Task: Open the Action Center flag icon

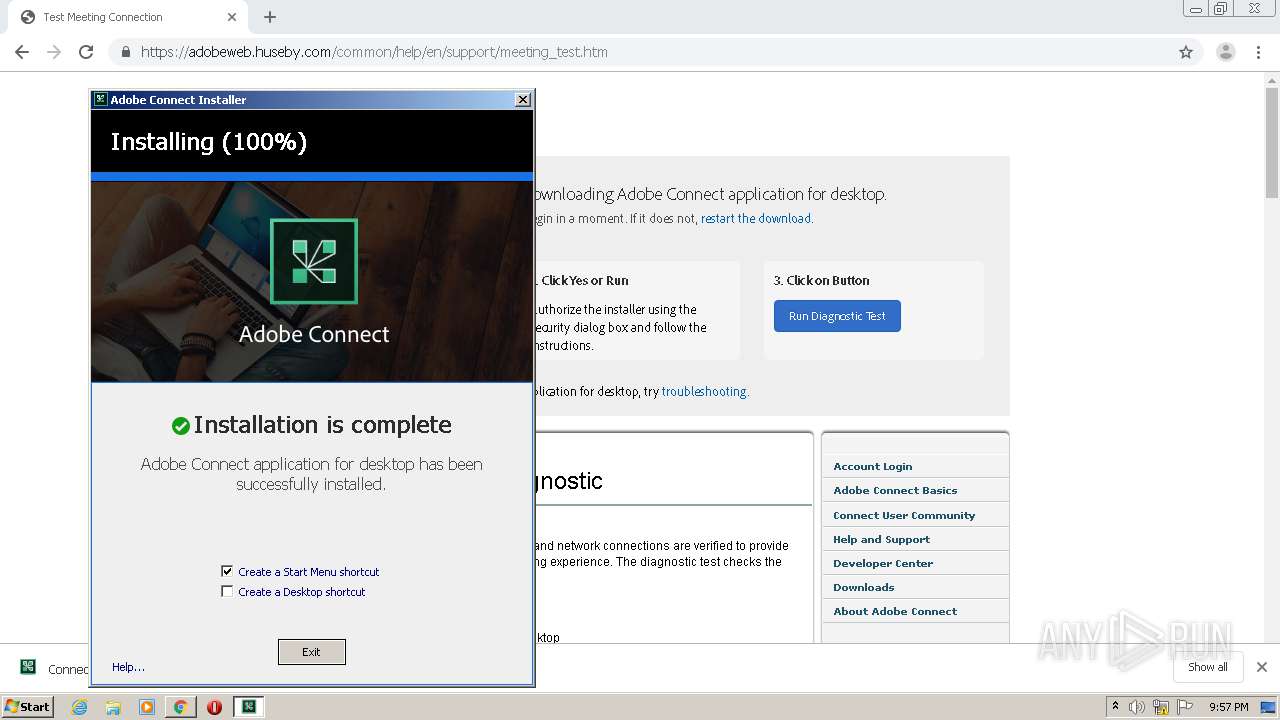Action: (1185, 707)
